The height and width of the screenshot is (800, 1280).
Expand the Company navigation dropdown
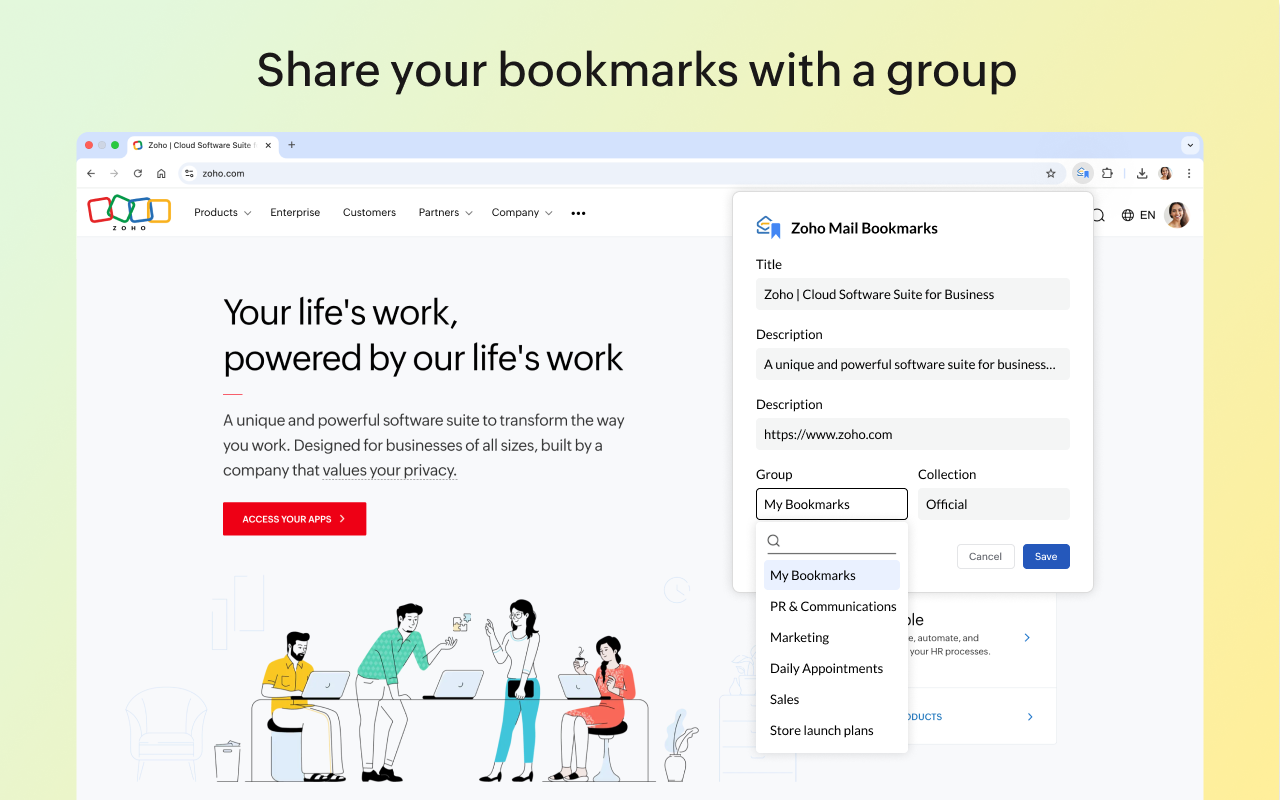click(521, 212)
